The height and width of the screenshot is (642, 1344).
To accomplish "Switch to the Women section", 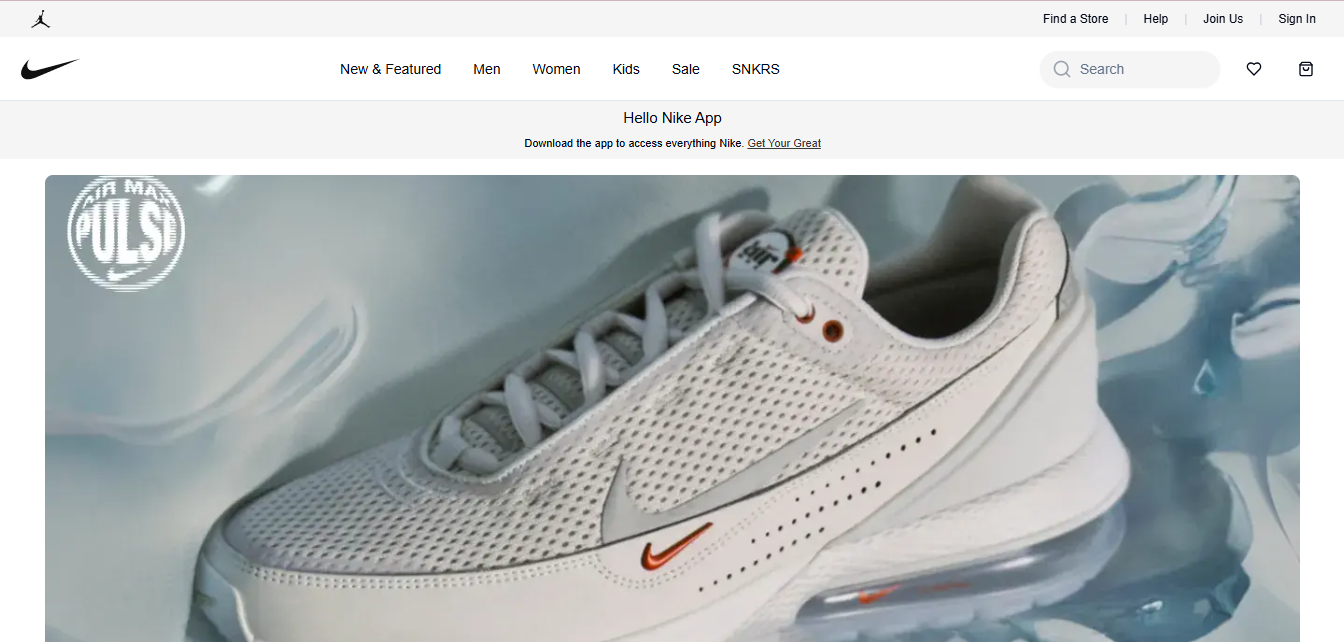I will click(x=556, y=69).
